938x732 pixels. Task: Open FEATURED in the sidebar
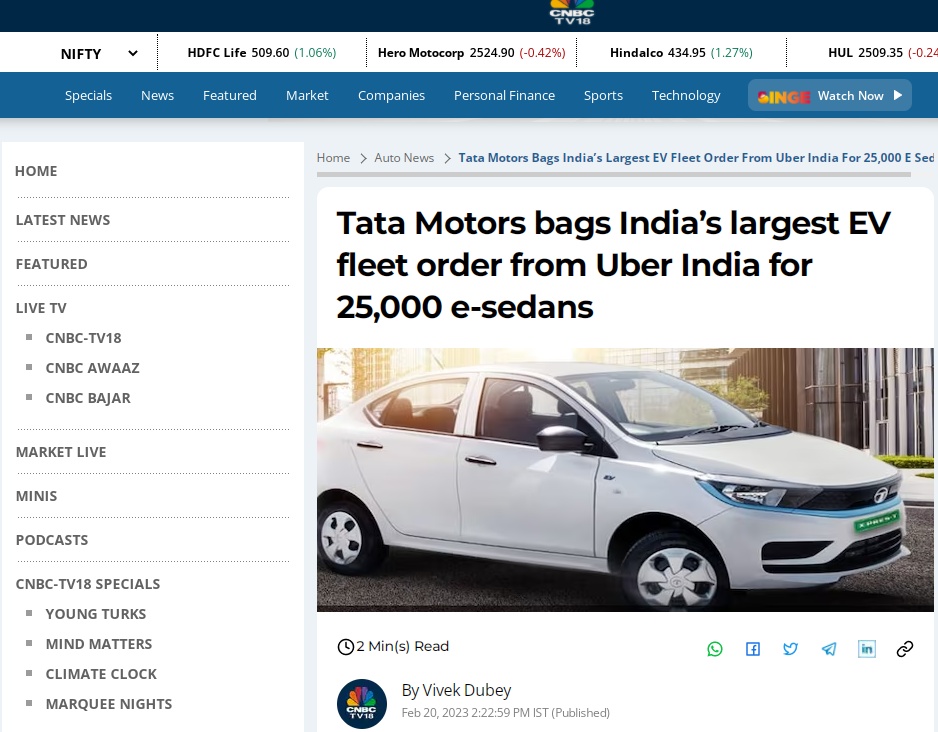coord(51,264)
